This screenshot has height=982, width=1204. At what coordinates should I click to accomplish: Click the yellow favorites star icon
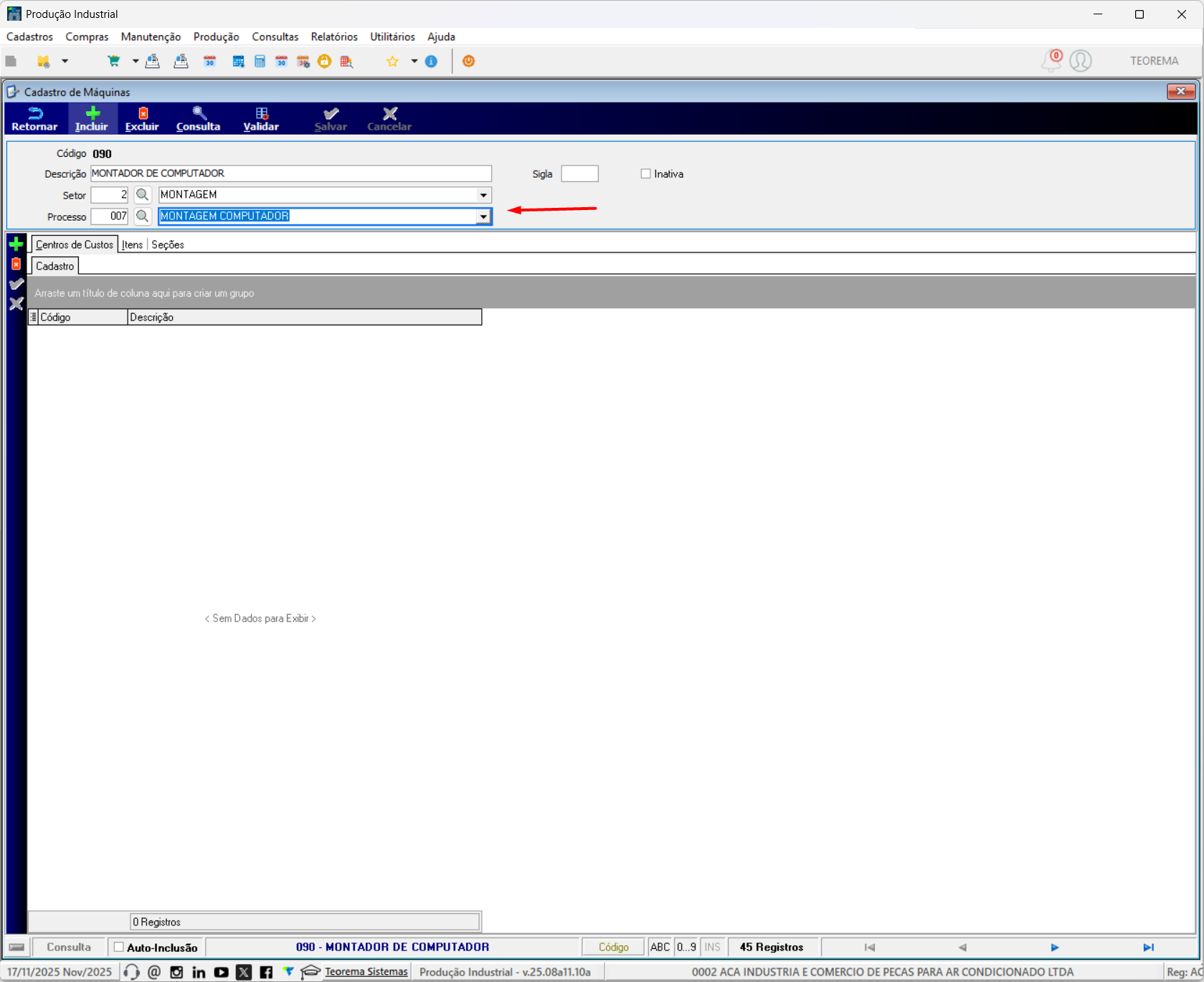click(392, 61)
